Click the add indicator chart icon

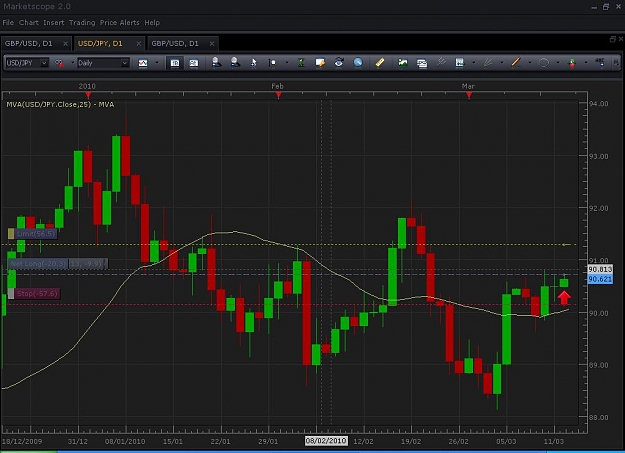[x=460, y=63]
